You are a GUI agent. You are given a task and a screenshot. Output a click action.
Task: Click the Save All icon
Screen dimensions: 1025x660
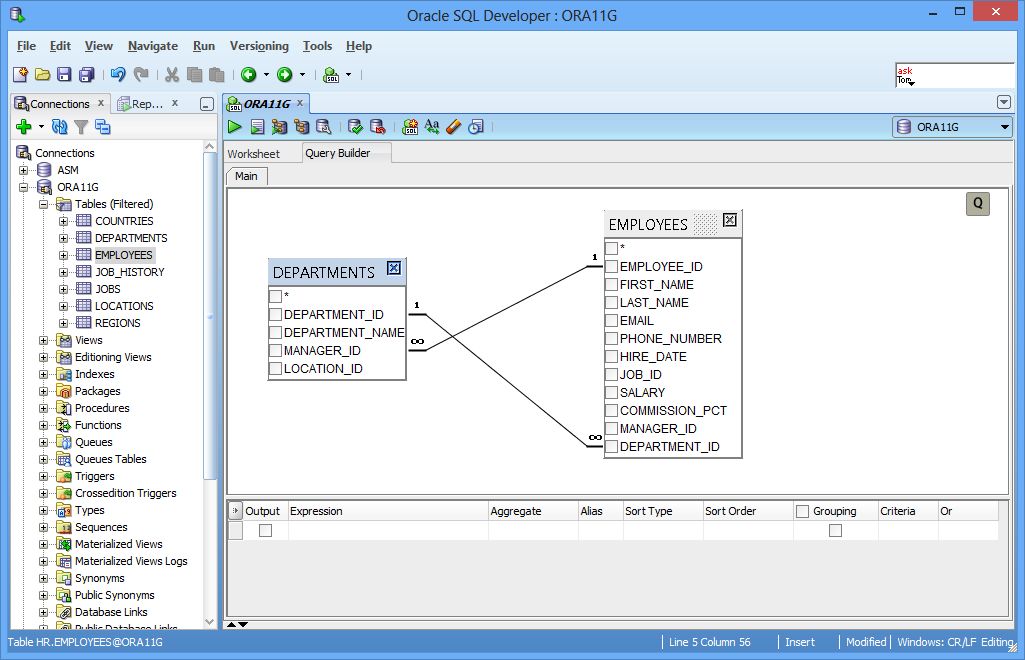86,74
